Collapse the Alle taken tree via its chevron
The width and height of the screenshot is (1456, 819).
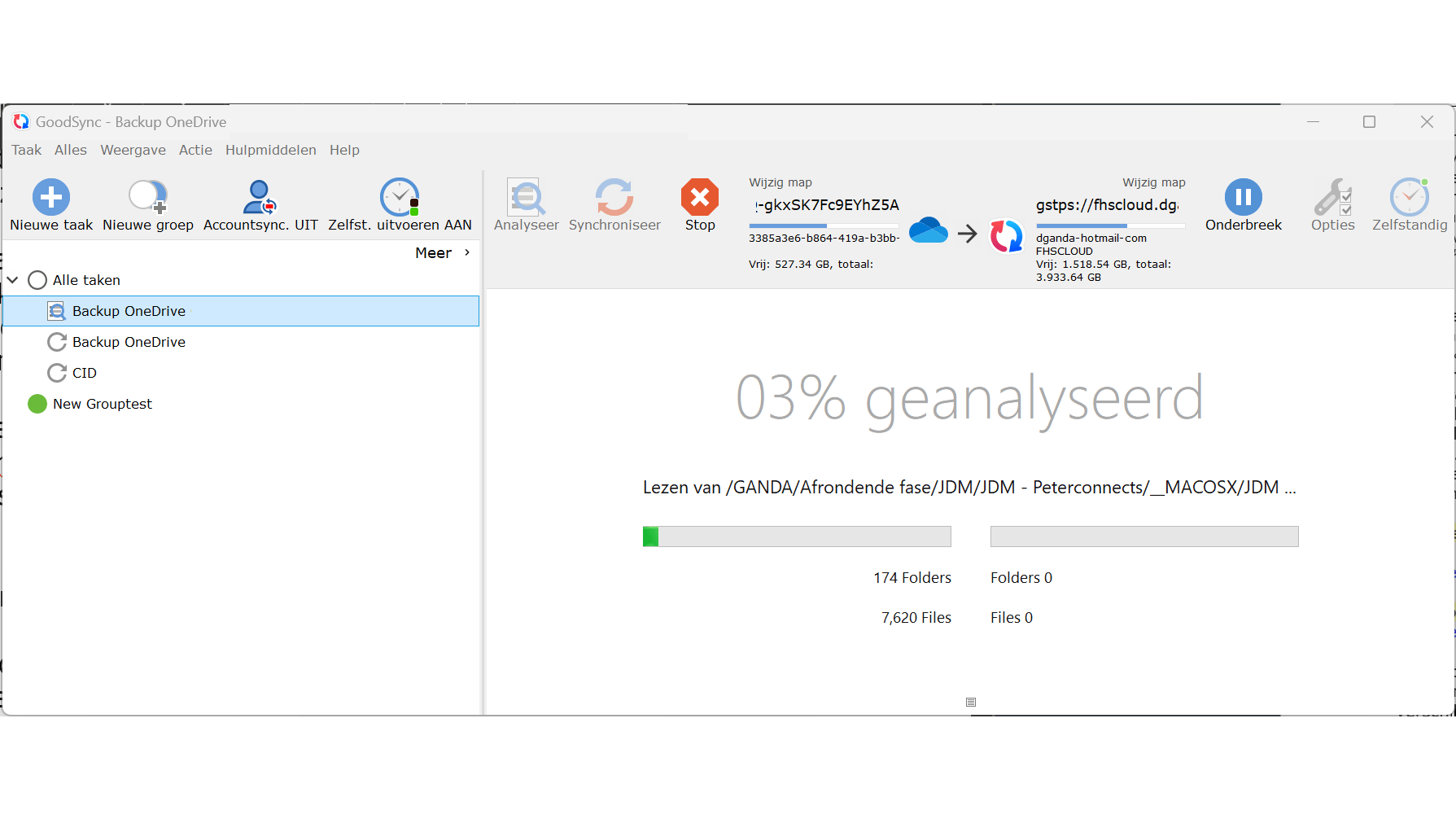[x=12, y=279]
